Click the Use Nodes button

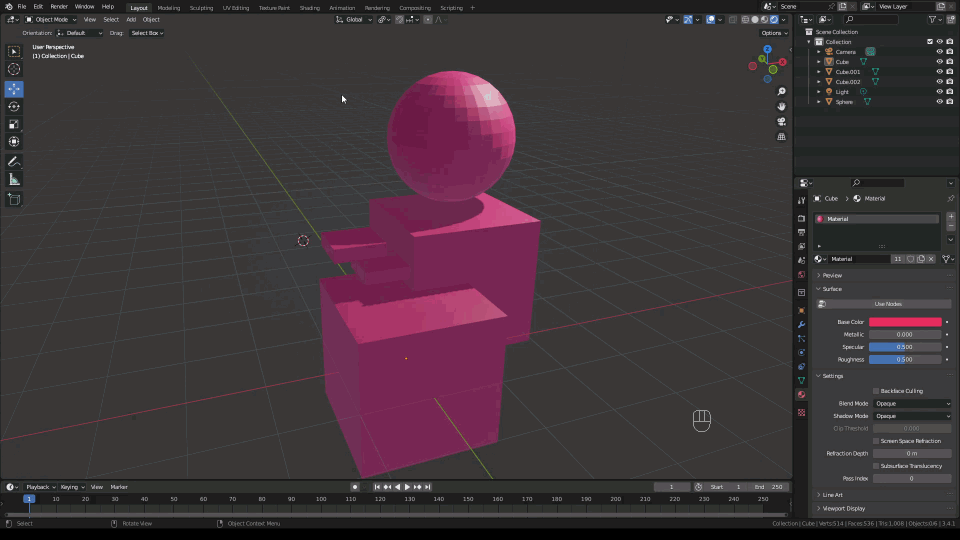[x=887, y=304]
